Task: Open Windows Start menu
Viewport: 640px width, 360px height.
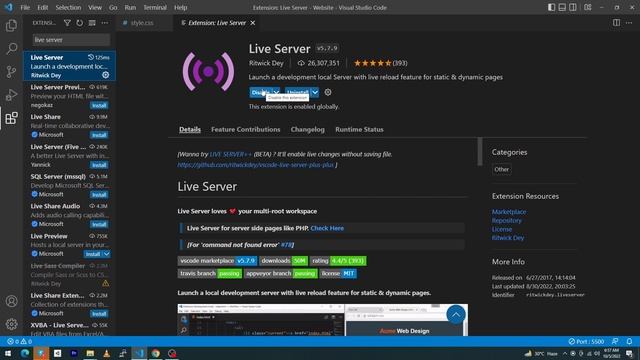Action: [x=8, y=353]
